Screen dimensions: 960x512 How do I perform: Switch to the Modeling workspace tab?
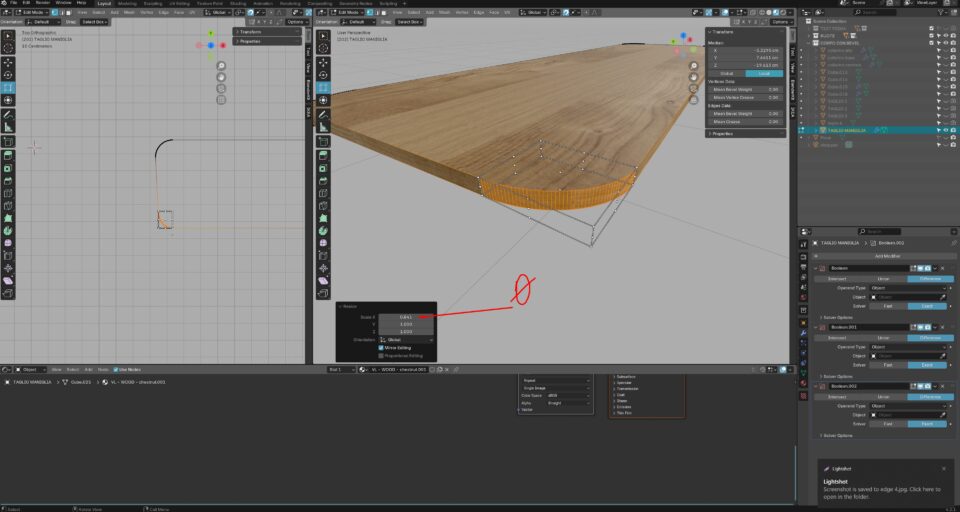tap(128, 3)
